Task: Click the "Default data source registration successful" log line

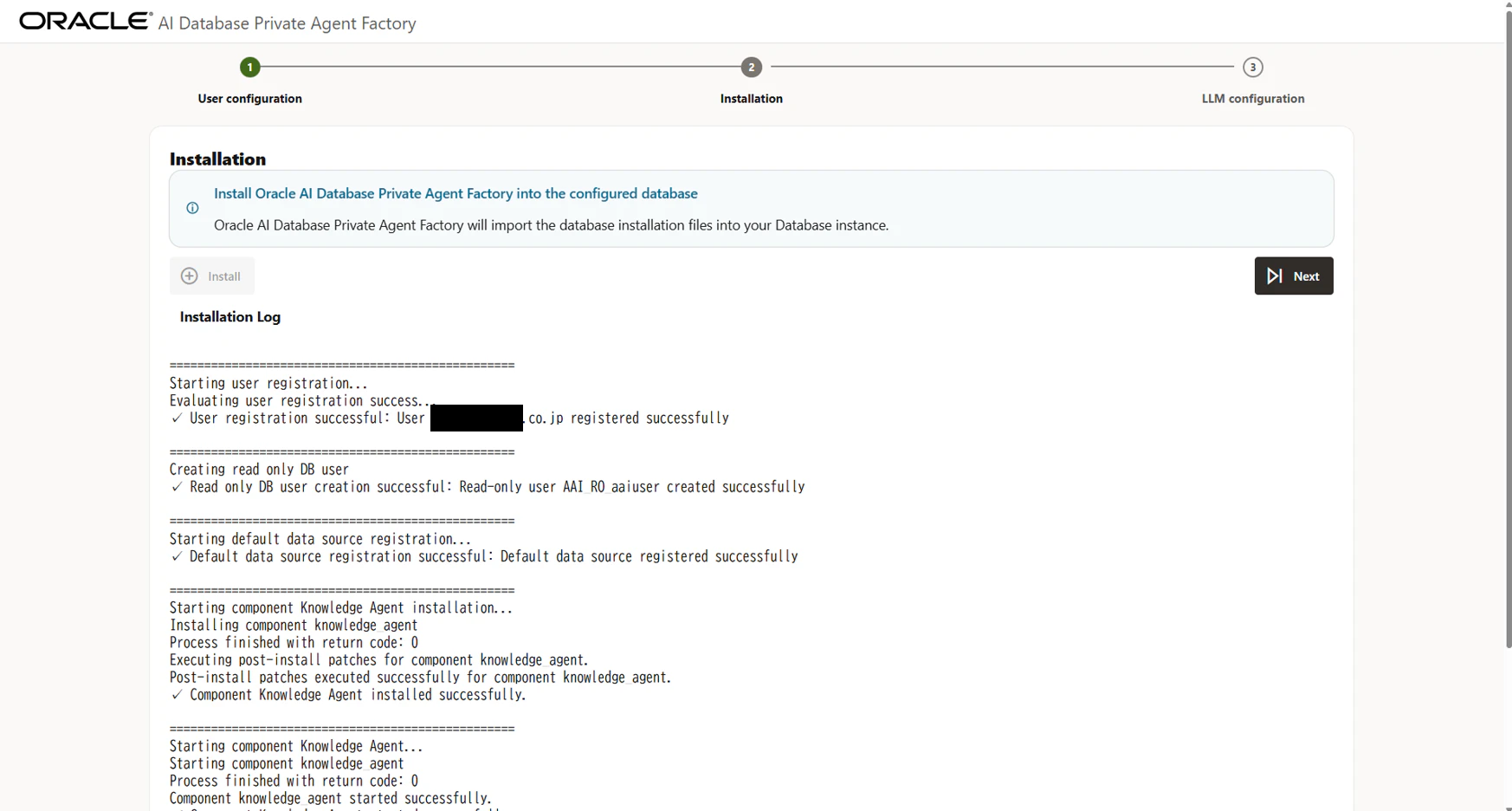Action: pos(484,556)
